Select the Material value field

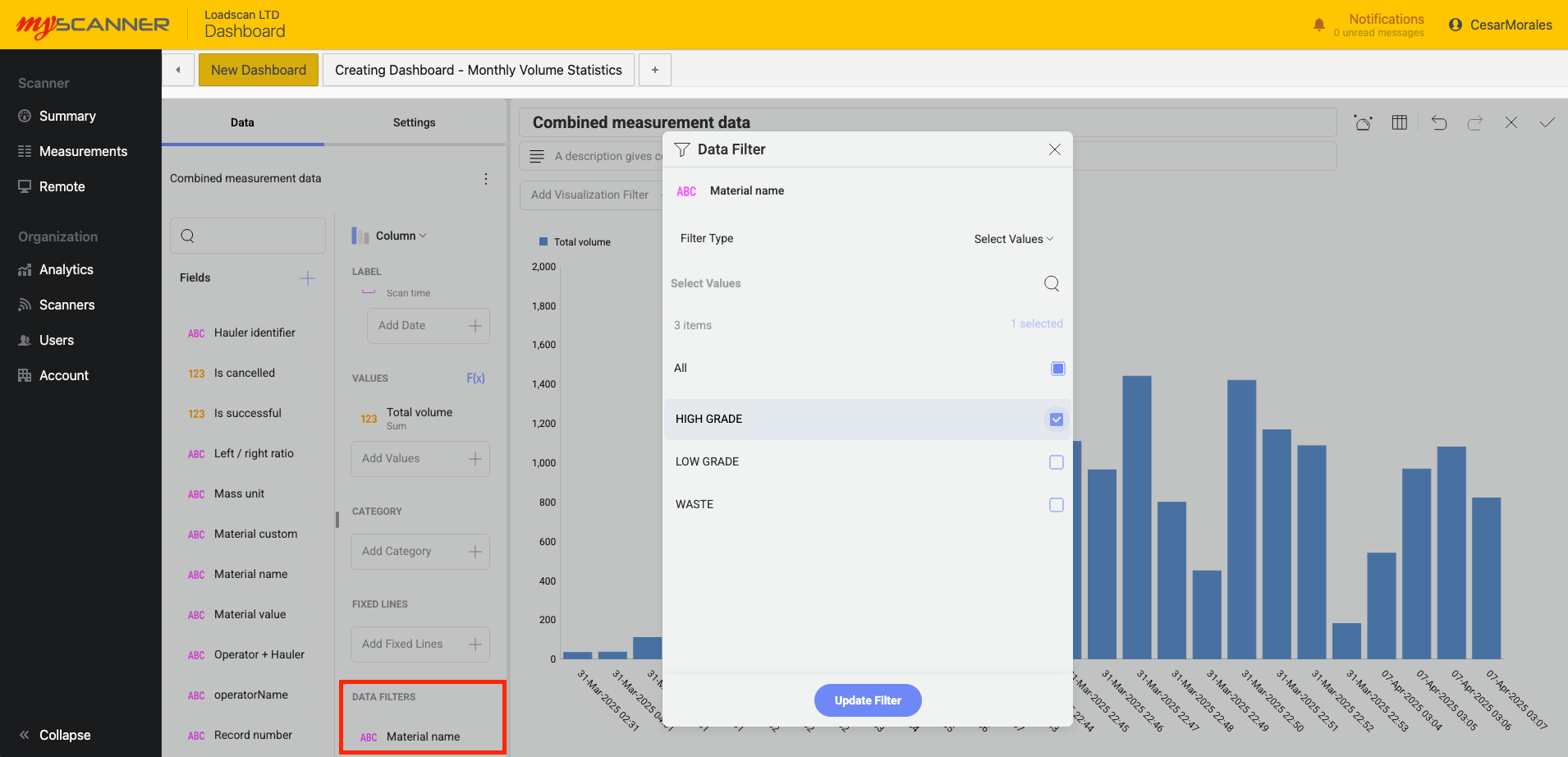point(250,614)
